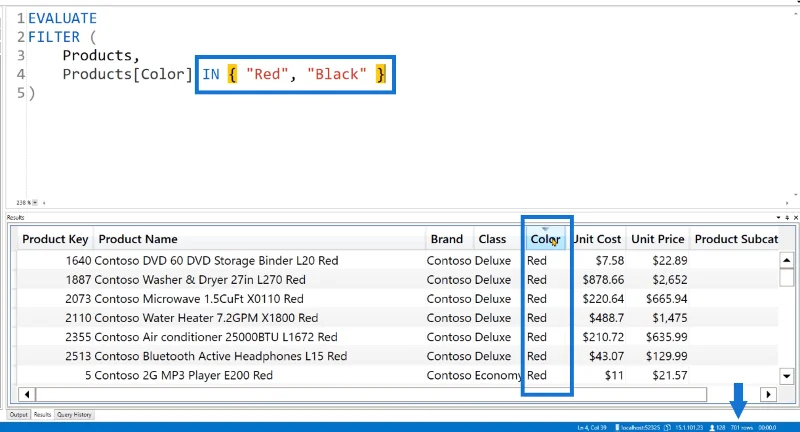Sort by the Product Name column header
Screen dimensions: 800x432
pyautogui.click(x=259, y=239)
